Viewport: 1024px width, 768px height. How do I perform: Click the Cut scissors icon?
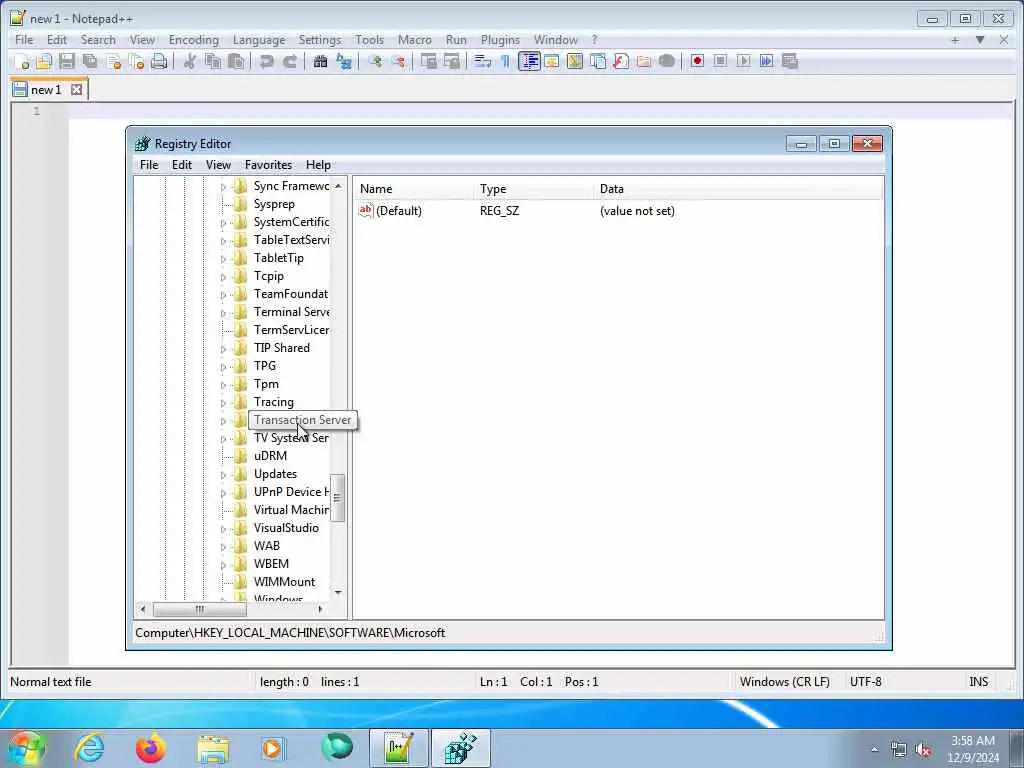(190, 61)
